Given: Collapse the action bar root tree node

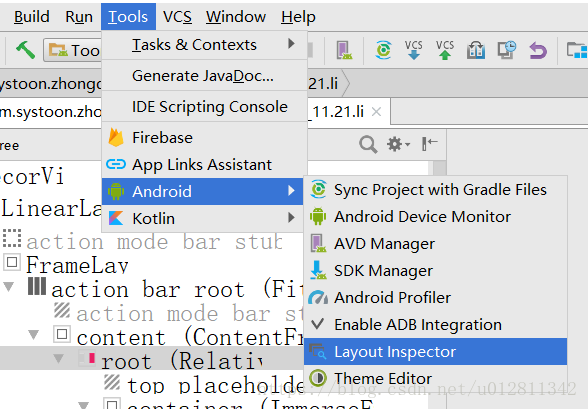Looking at the screenshot, I should click(x=8, y=287).
